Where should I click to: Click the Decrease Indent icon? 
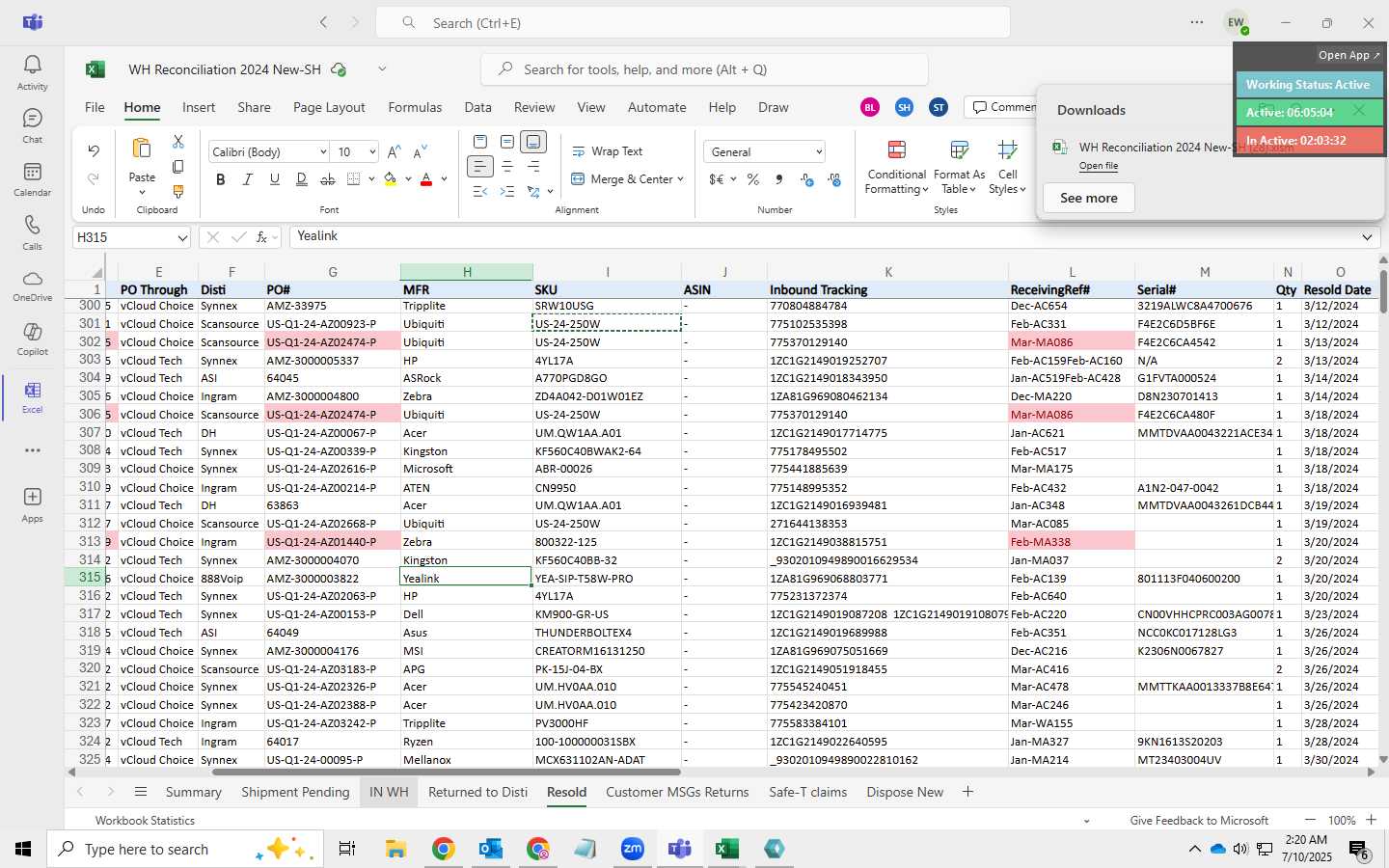tap(480, 192)
